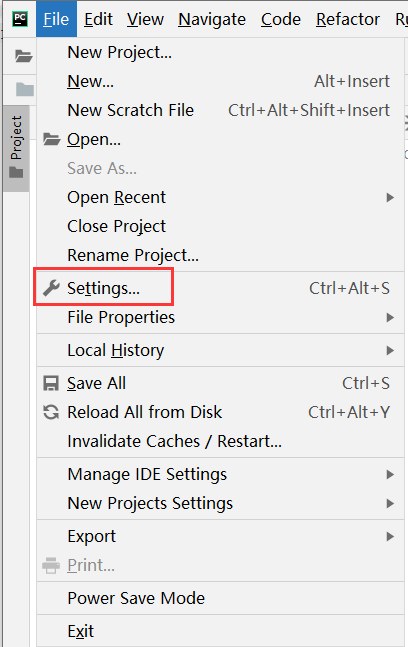
Task: Click the floppy disk Save All icon
Action: pos(51,383)
